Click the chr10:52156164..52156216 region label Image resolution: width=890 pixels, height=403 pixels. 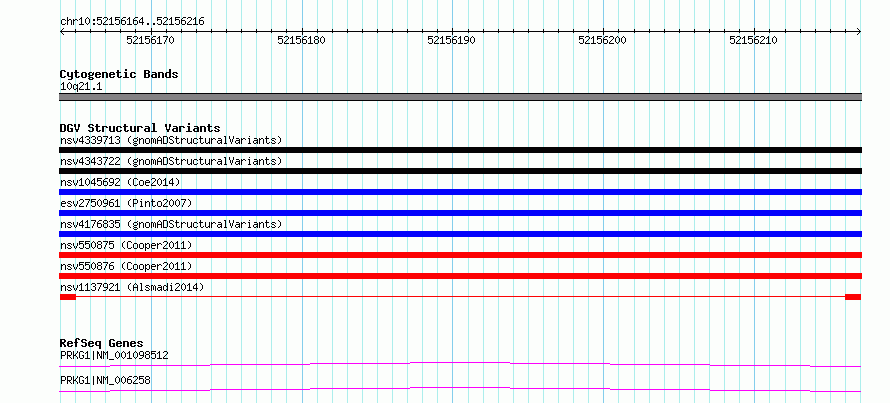point(132,22)
